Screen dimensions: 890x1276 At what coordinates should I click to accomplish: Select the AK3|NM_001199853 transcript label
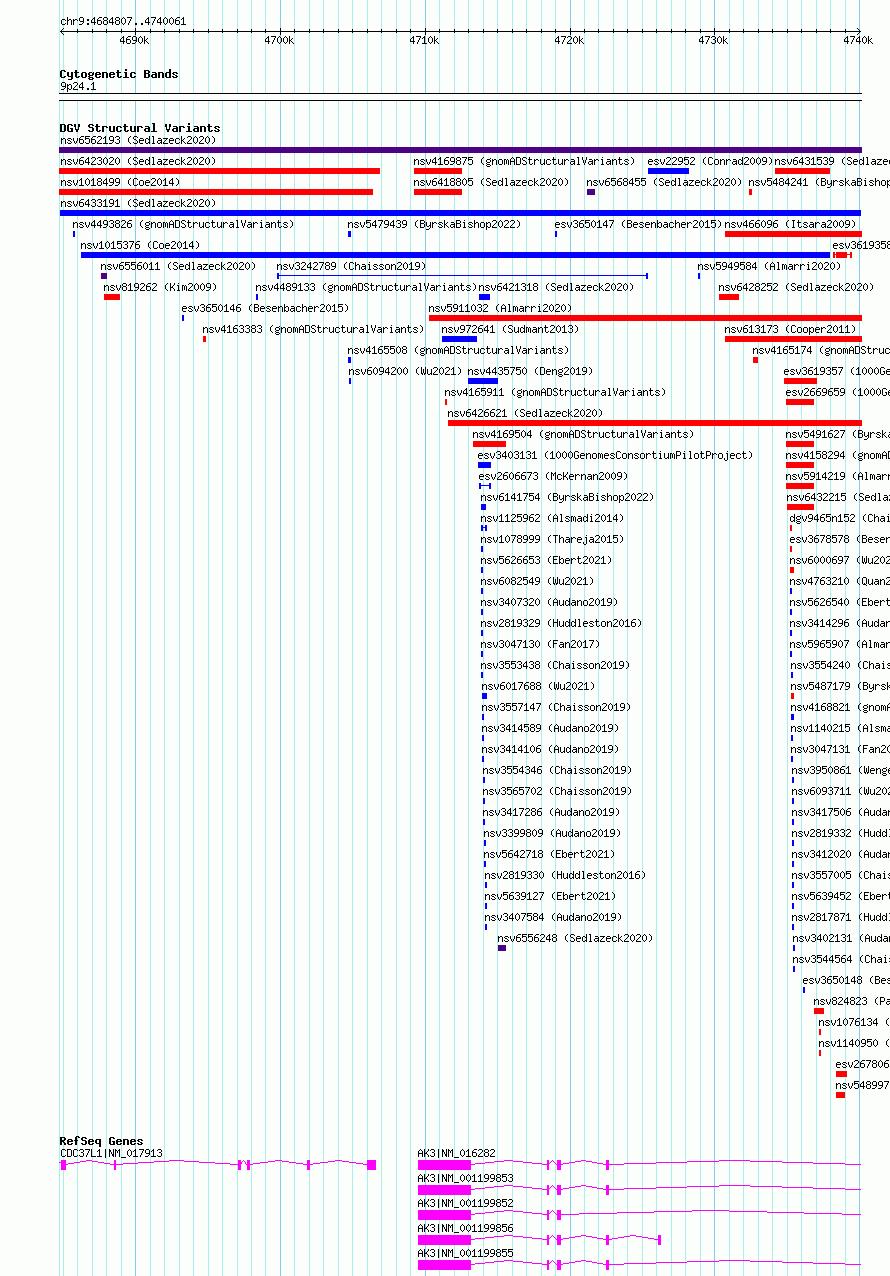[465, 1178]
